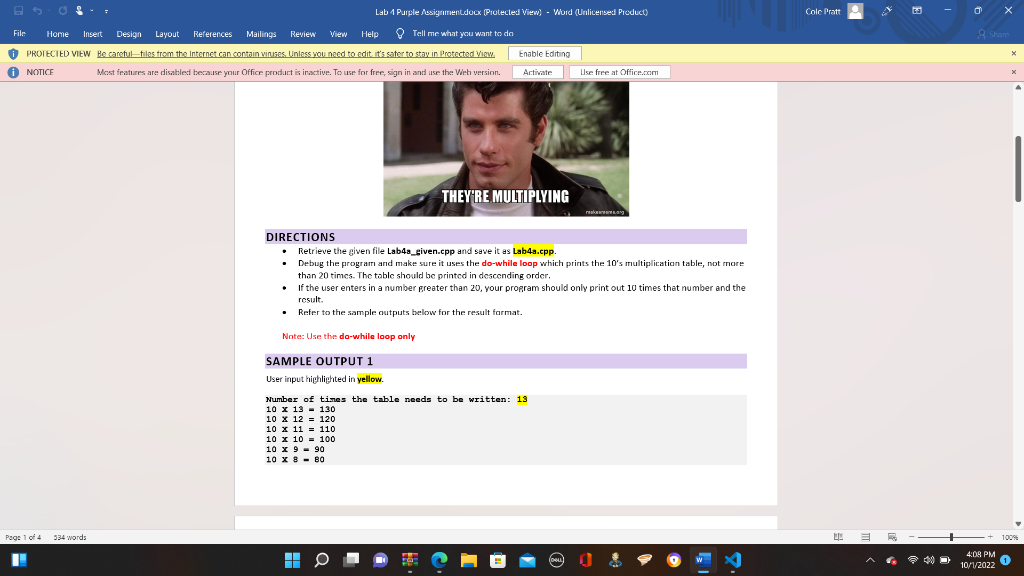Open the Layout ribbon tab
1024x576 pixels.
point(167,33)
